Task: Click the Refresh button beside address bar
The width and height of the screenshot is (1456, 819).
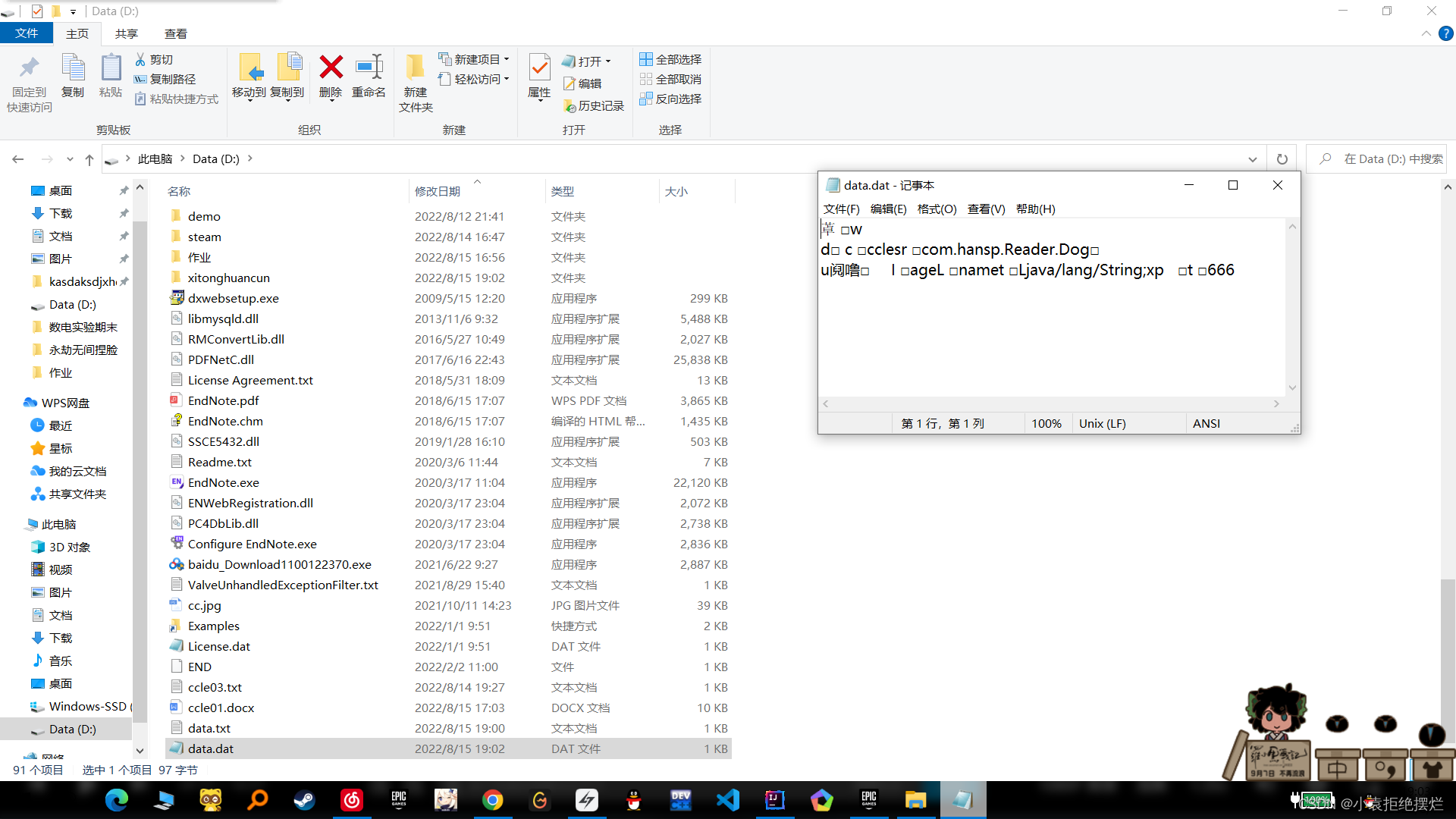Action: tap(1282, 159)
